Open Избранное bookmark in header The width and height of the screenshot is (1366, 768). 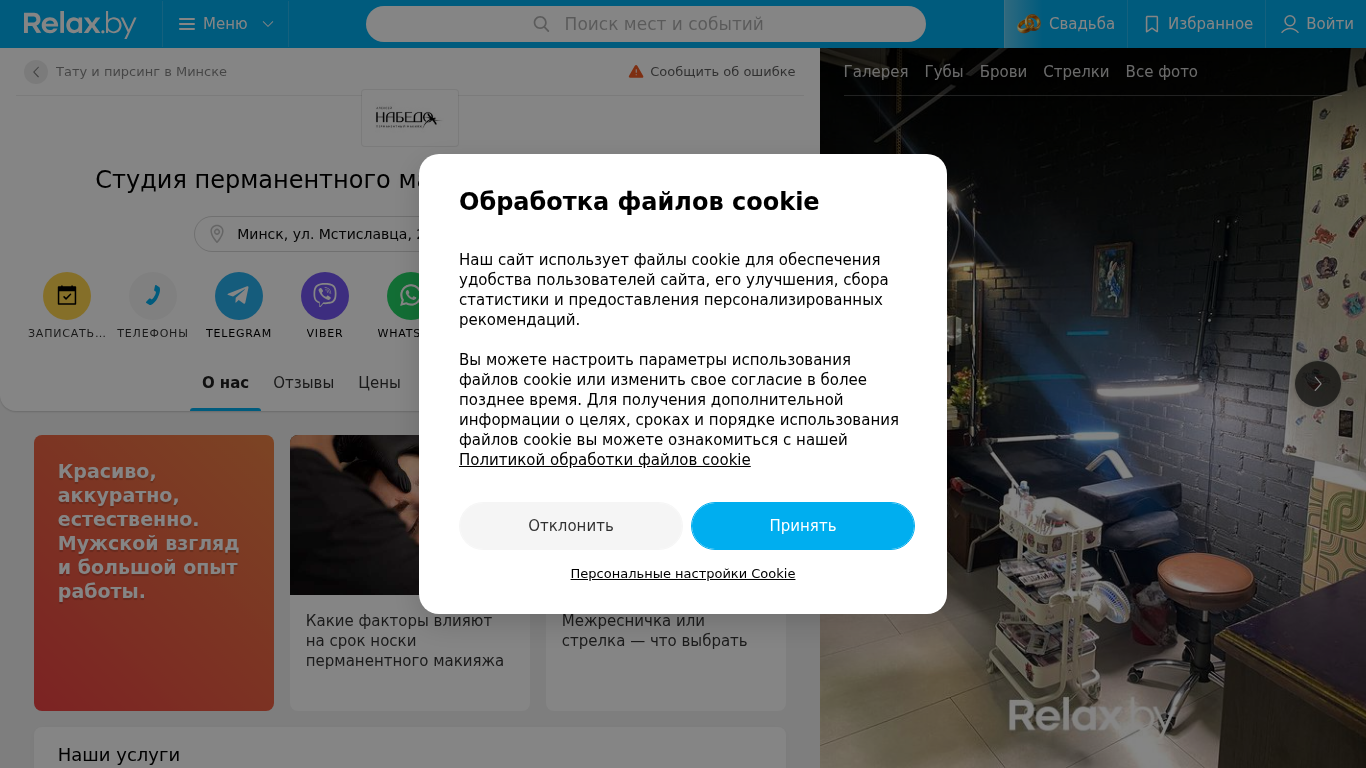click(x=1197, y=24)
